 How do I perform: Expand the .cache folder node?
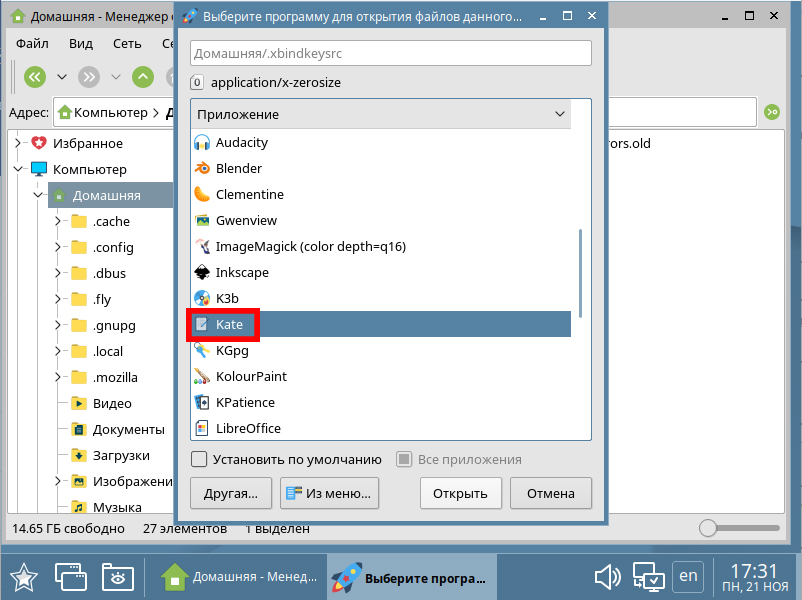pyautogui.click(x=58, y=221)
